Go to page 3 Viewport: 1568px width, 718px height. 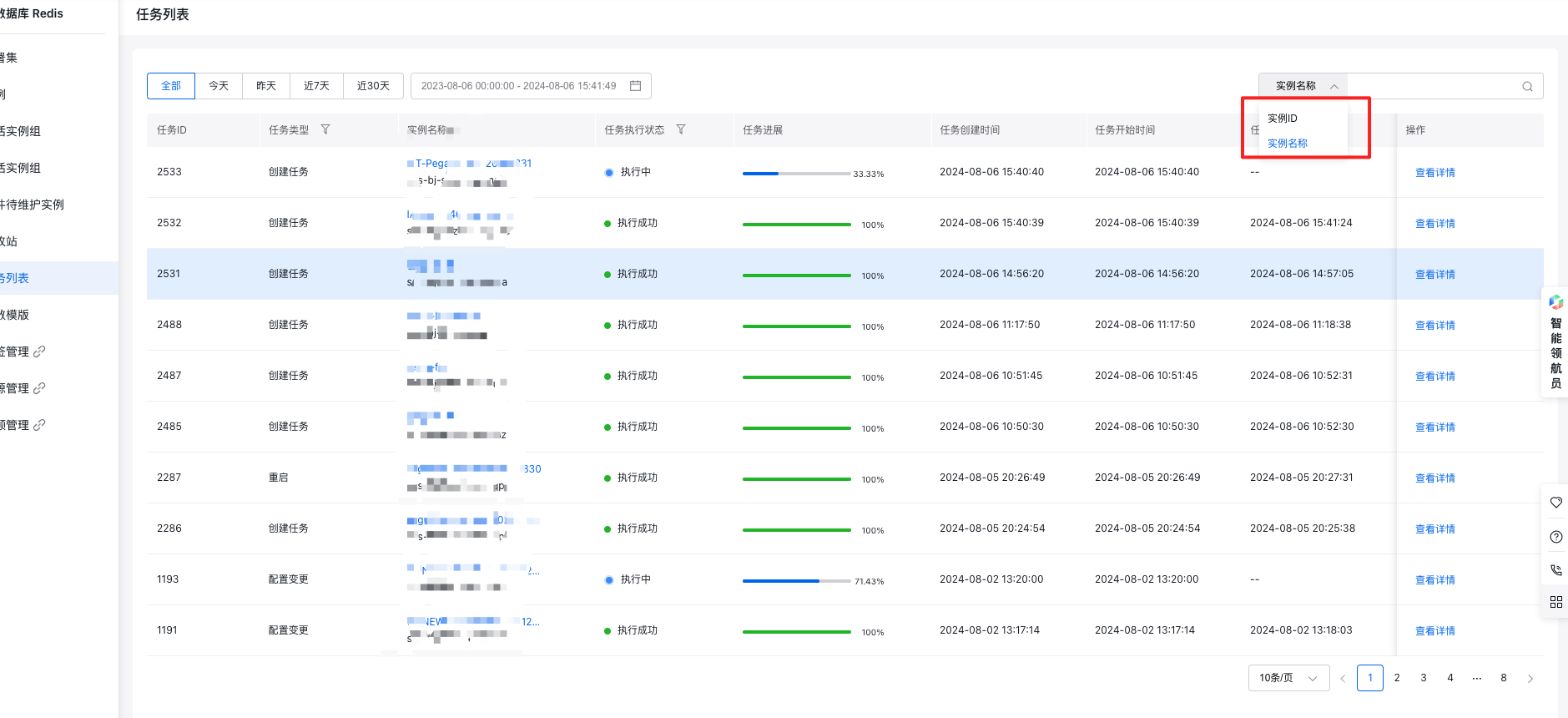(1424, 678)
